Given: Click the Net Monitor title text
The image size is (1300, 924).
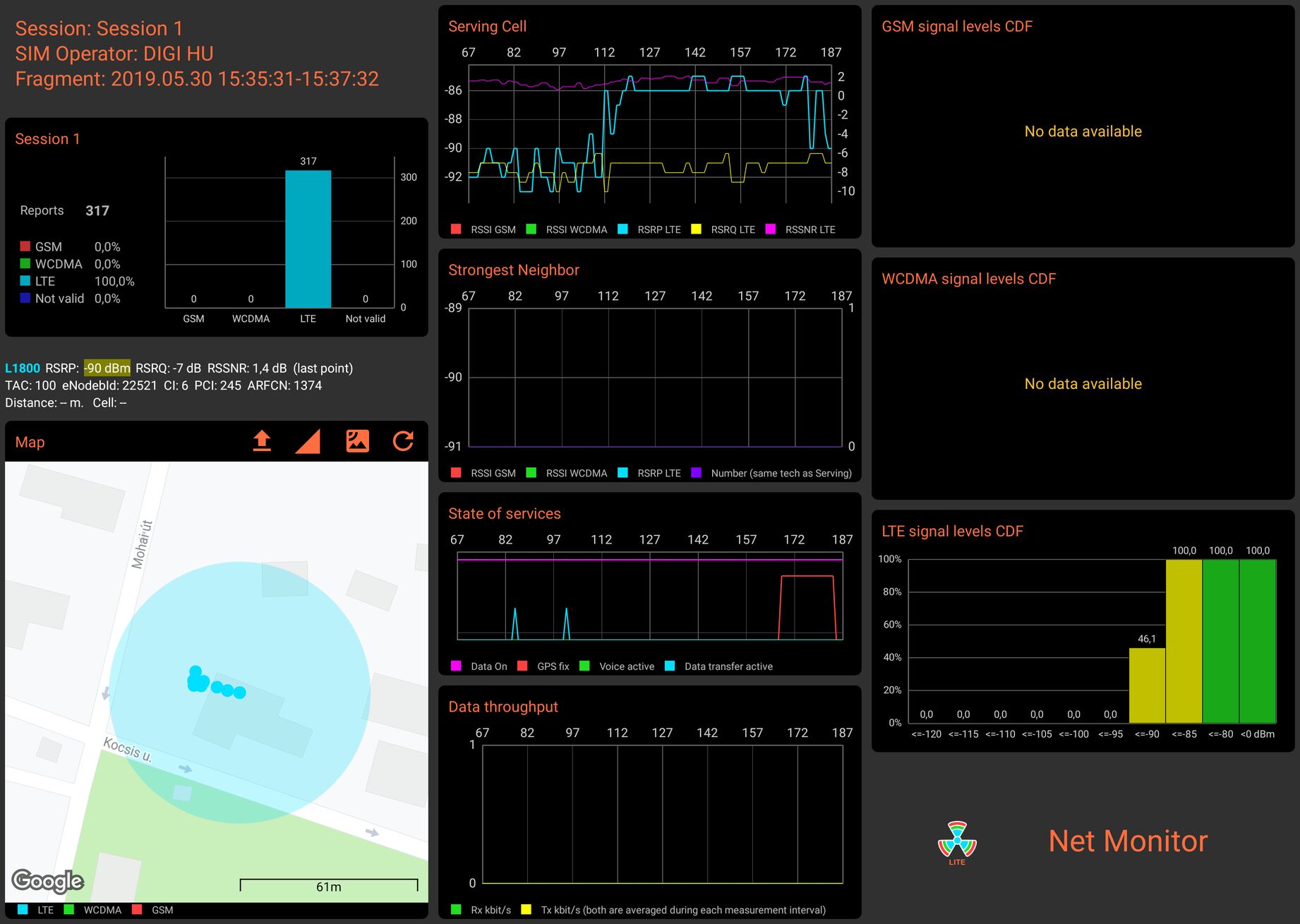Looking at the screenshot, I should 1128,841.
